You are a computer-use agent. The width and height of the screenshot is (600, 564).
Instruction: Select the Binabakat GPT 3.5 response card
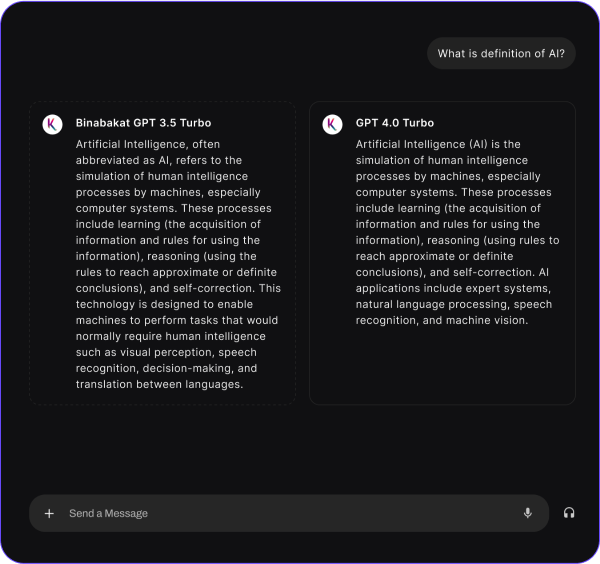(163, 253)
